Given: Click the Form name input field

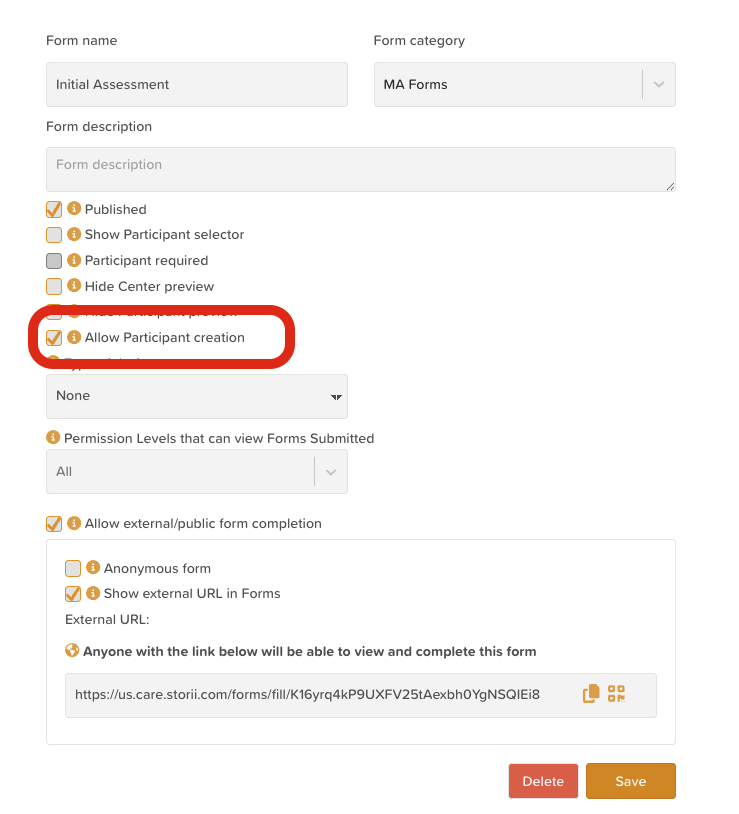Looking at the screenshot, I should pos(197,85).
